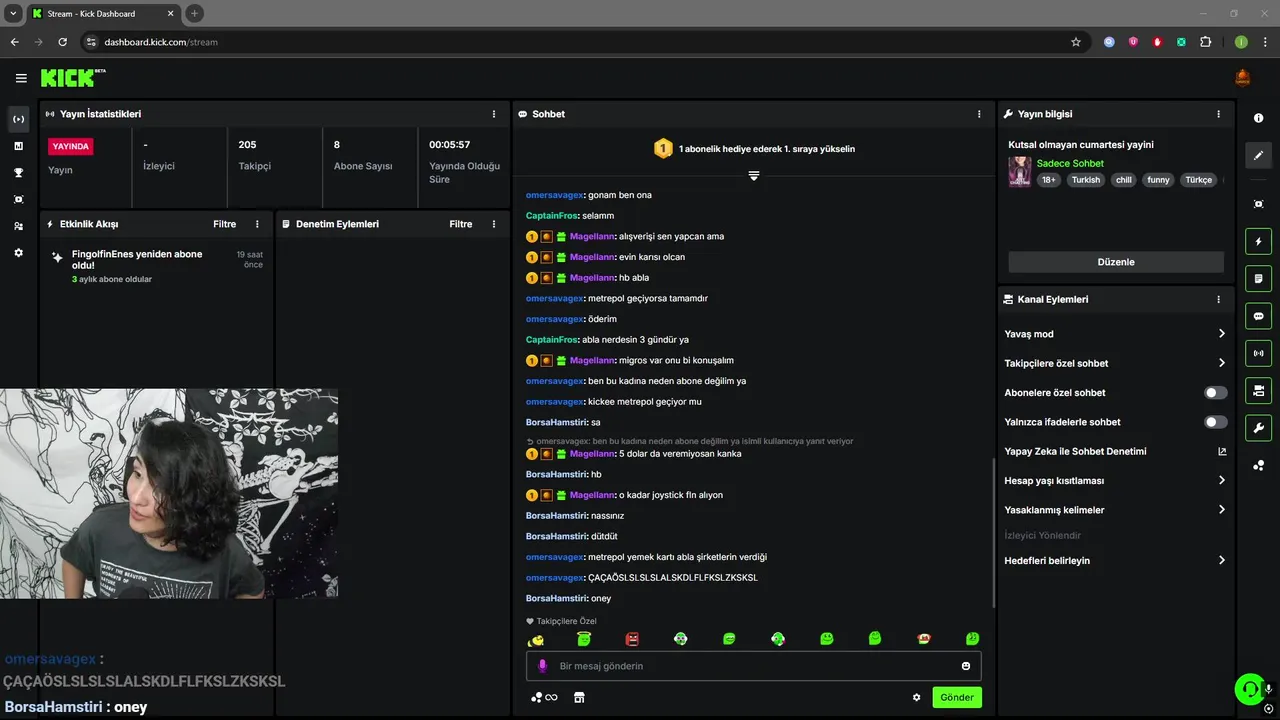Click the pencil edit icon in the right sidebar
The image size is (1280, 720).
[x=1258, y=155]
